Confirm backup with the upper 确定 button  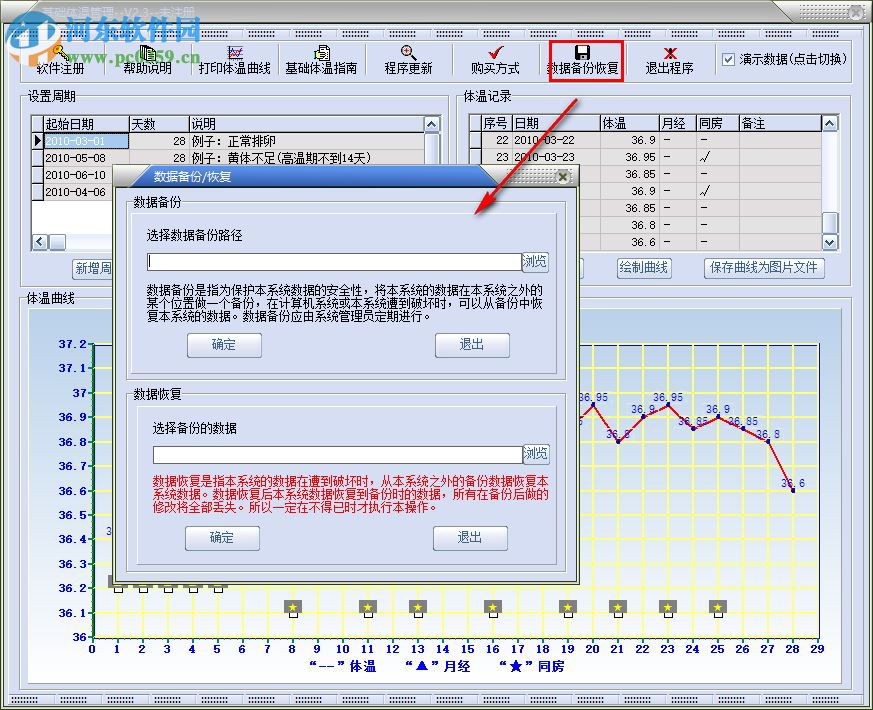click(x=223, y=345)
